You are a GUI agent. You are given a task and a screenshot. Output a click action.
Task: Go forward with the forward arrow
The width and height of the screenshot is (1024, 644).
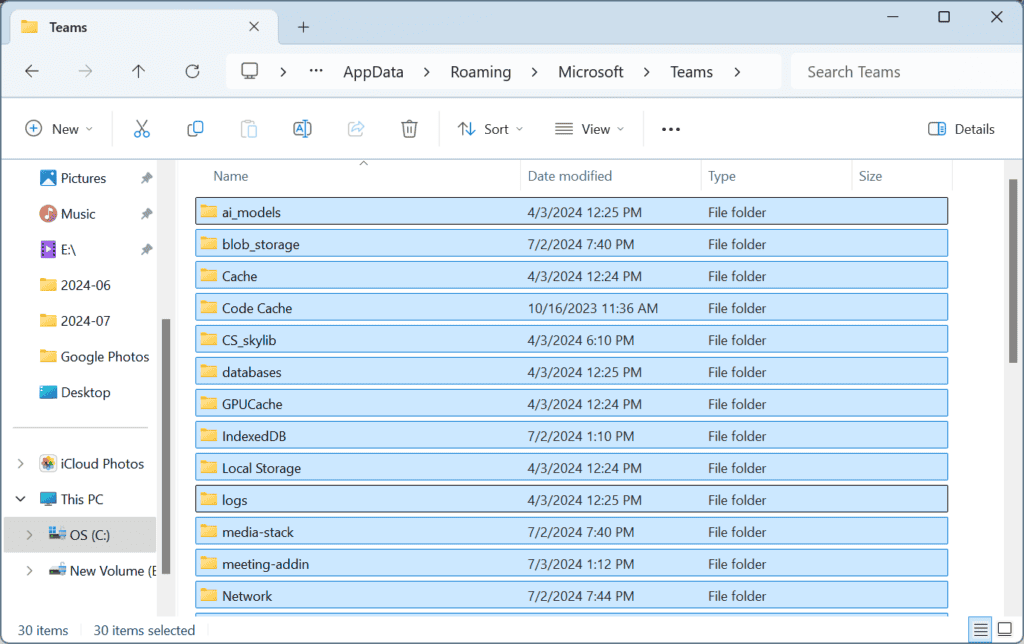[85, 71]
